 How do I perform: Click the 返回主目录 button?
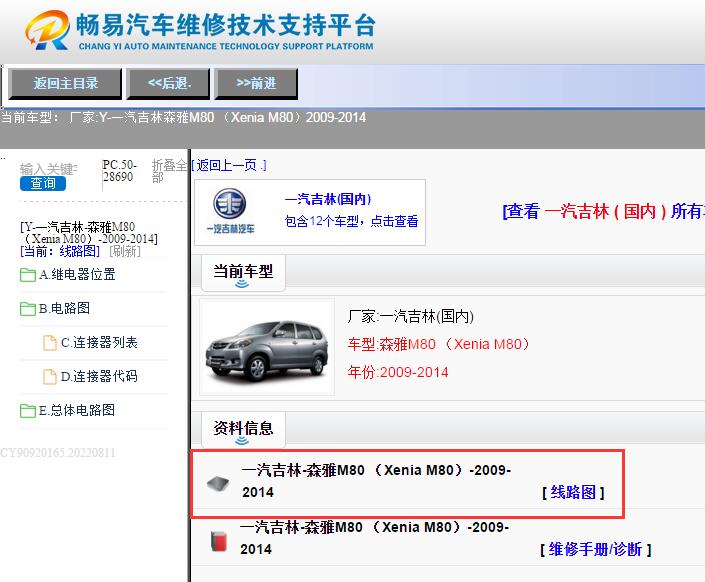[x=65, y=84]
